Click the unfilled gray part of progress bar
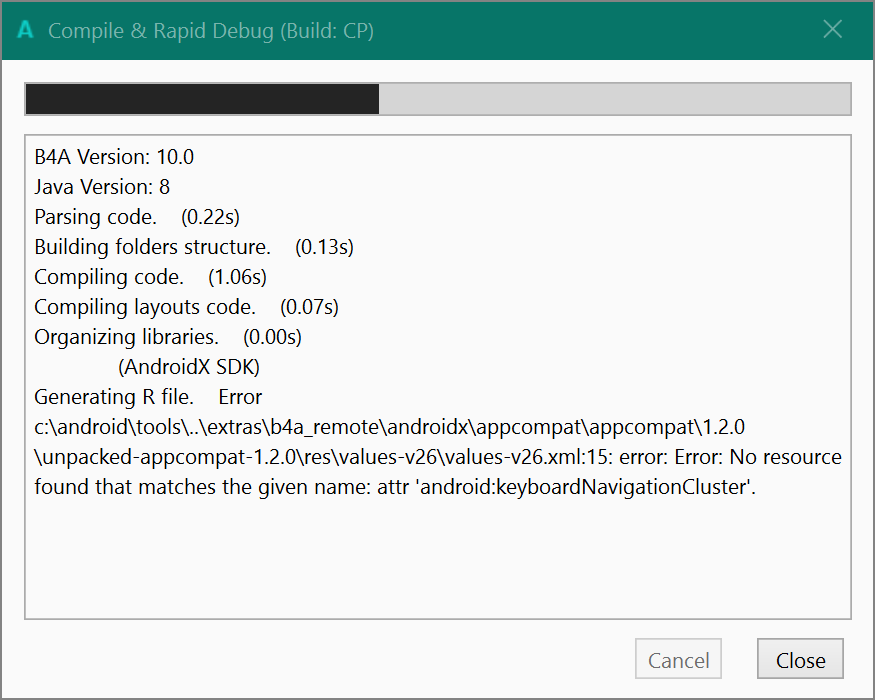 click(x=614, y=99)
